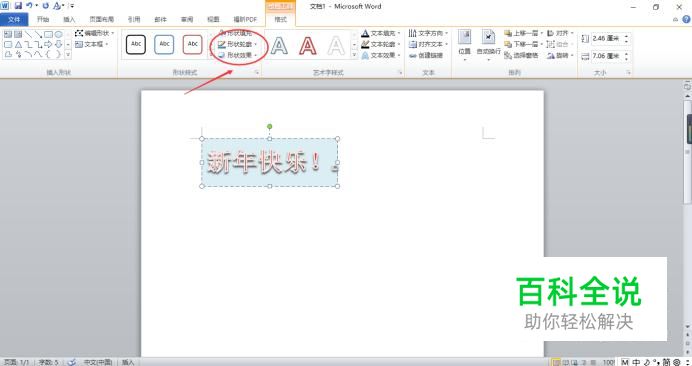Image resolution: width=692 pixels, height=366 pixels.
Task: Switch to the 开始 (Home) tab
Action: [43, 19]
